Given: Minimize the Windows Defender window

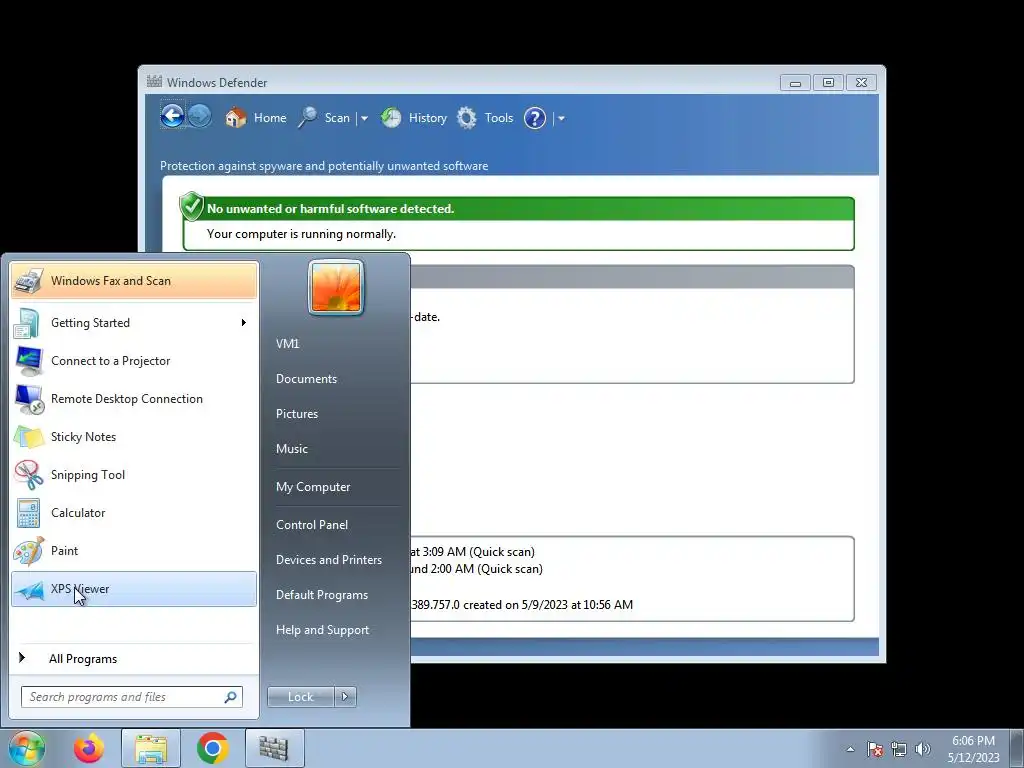Looking at the screenshot, I should click(795, 83).
